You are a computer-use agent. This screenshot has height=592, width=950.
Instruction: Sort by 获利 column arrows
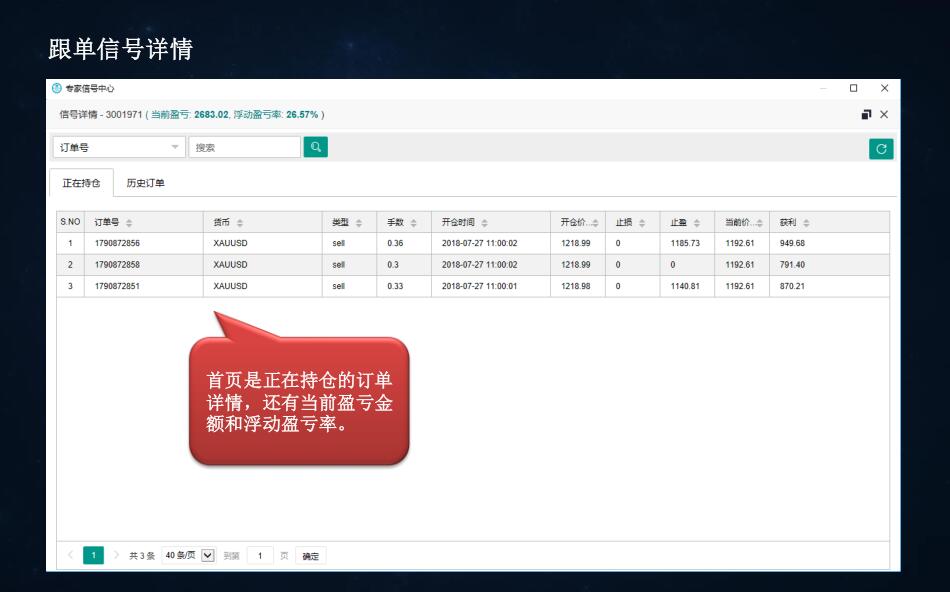tap(806, 222)
